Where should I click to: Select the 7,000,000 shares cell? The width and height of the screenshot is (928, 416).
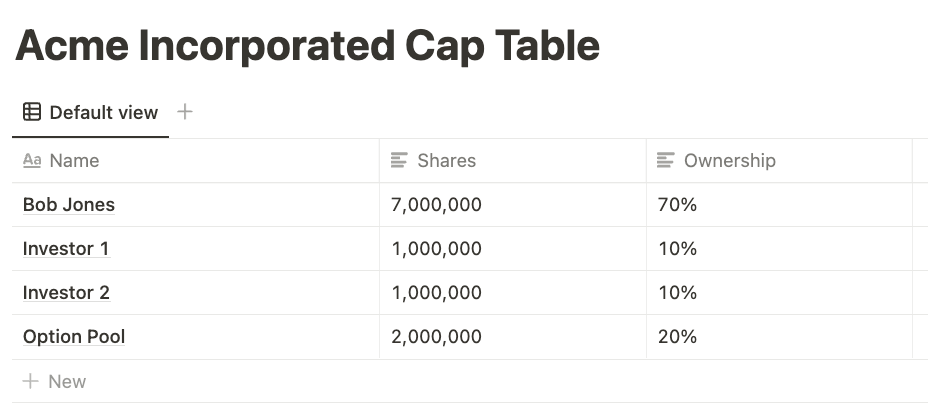click(513, 205)
